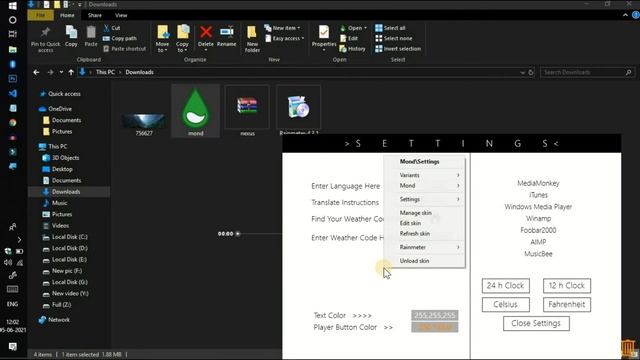This screenshot has height=360, width=640.
Task: Click the Cut scissors icon
Action: pyautogui.click(x=107, y=28)
